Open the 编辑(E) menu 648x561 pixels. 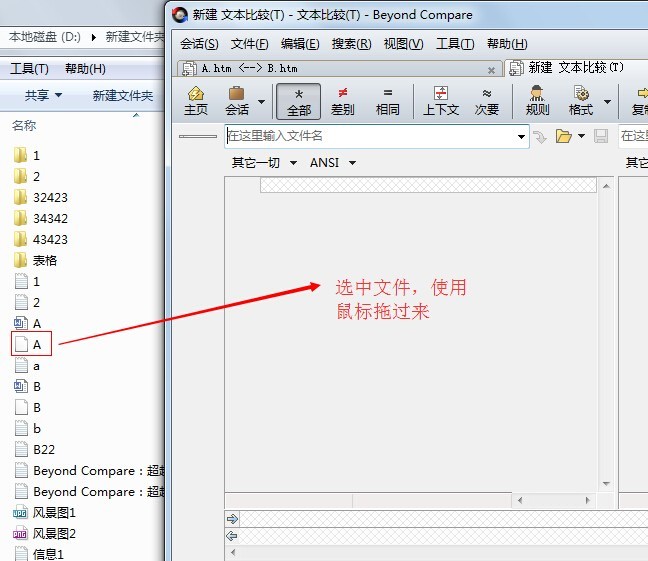click(300, 44)
